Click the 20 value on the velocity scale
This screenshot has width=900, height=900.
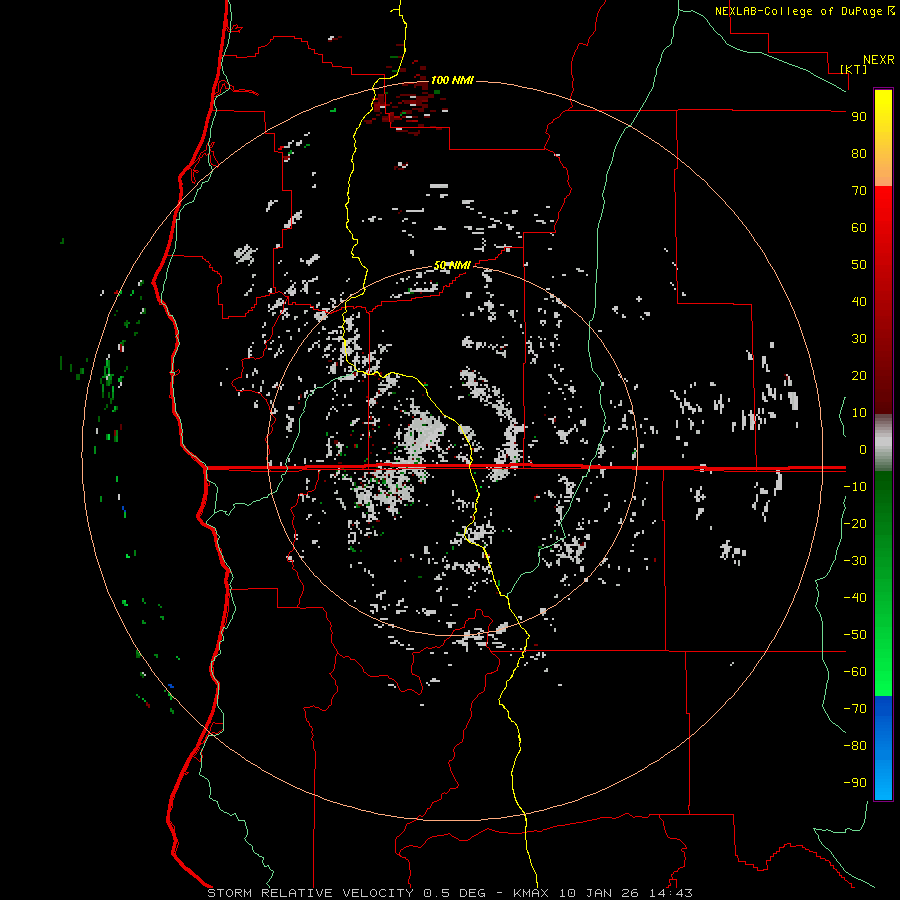pyautogui.click(x=859, y=376)
